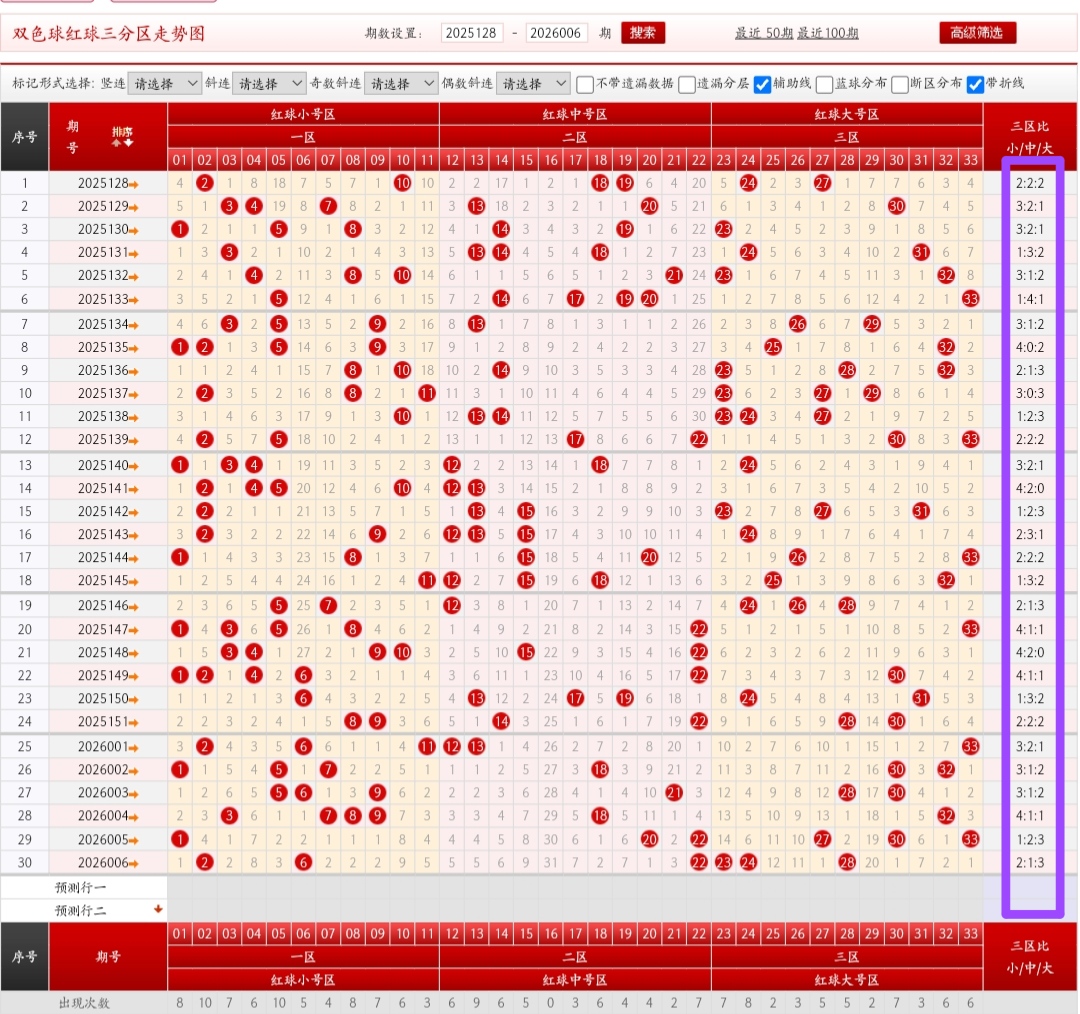Uncheck the 辅助线 checkbox
The width and height of the screenshot is (1080, 1014).
(x=762, y=84)
